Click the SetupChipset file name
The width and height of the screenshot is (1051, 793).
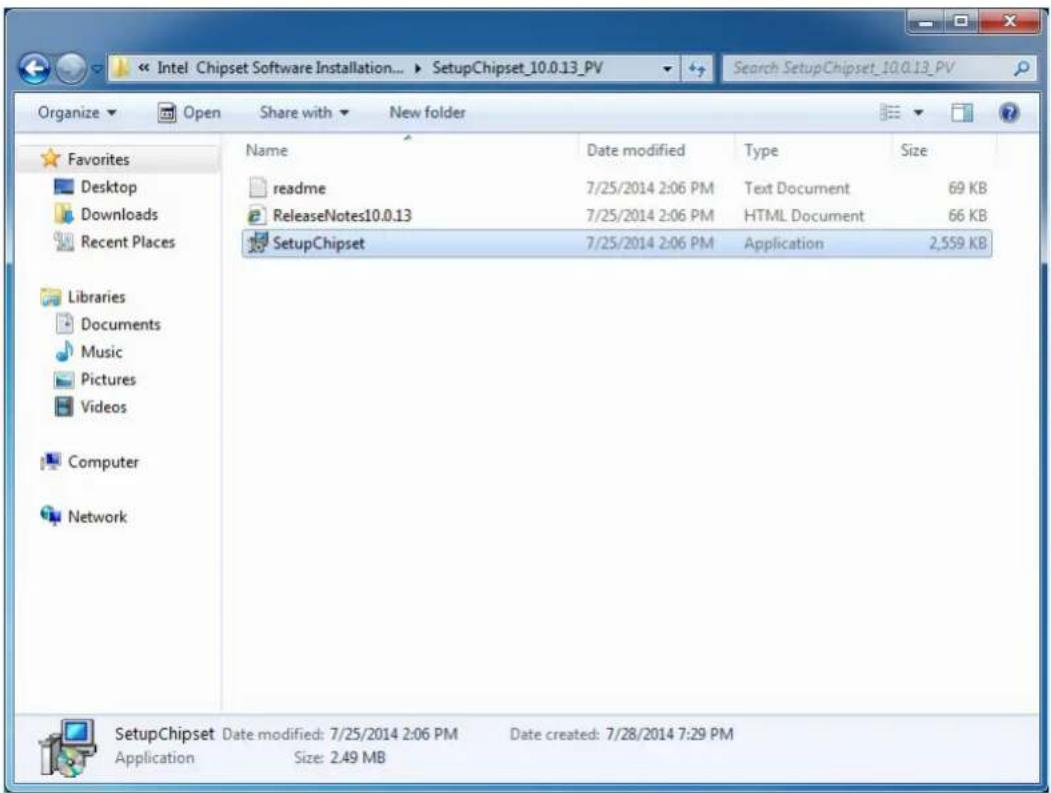click(318, 243)
